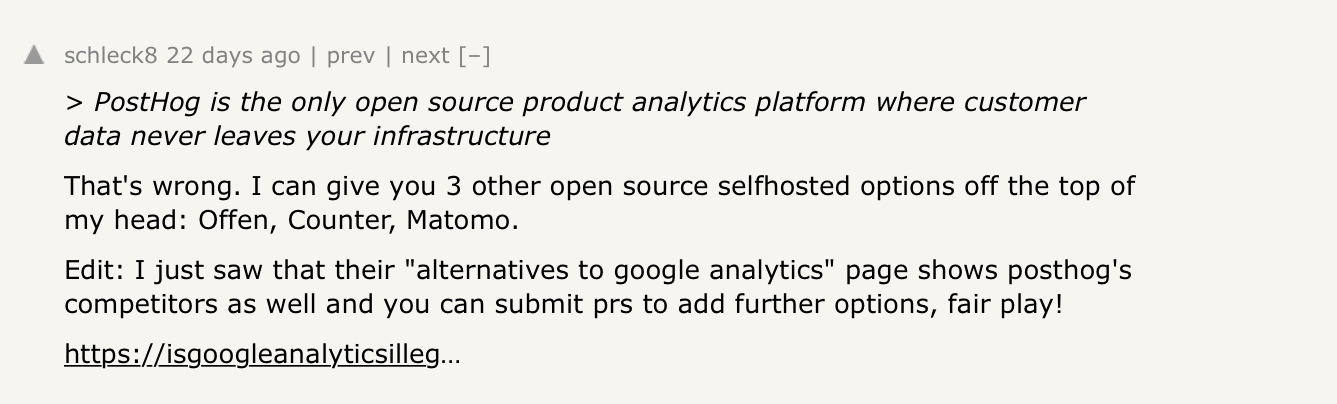Open the "22 days ago" permalink
Viewport: 1337px width, 404px height.
pos(233,55)
